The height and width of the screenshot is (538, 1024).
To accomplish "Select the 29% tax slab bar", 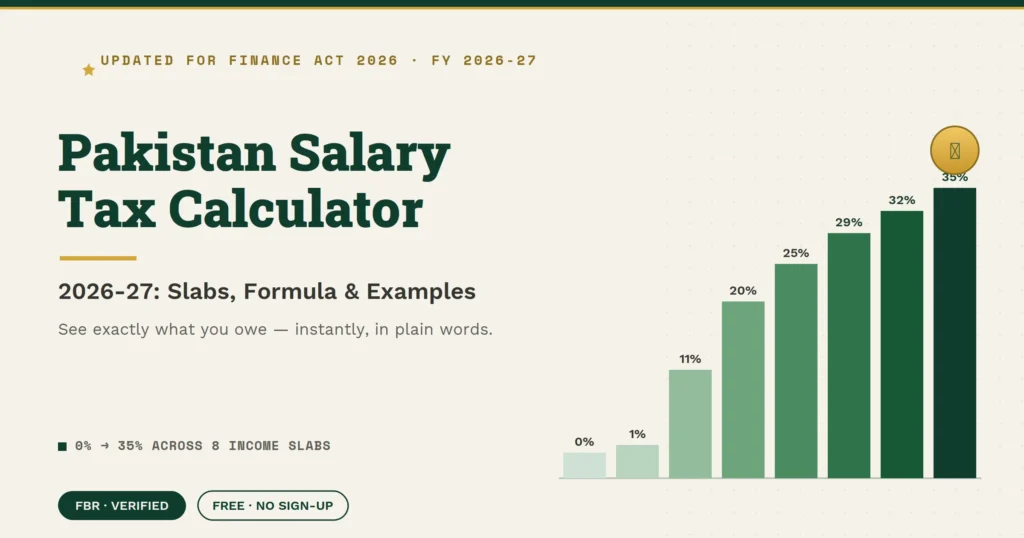I will [849, 355].
